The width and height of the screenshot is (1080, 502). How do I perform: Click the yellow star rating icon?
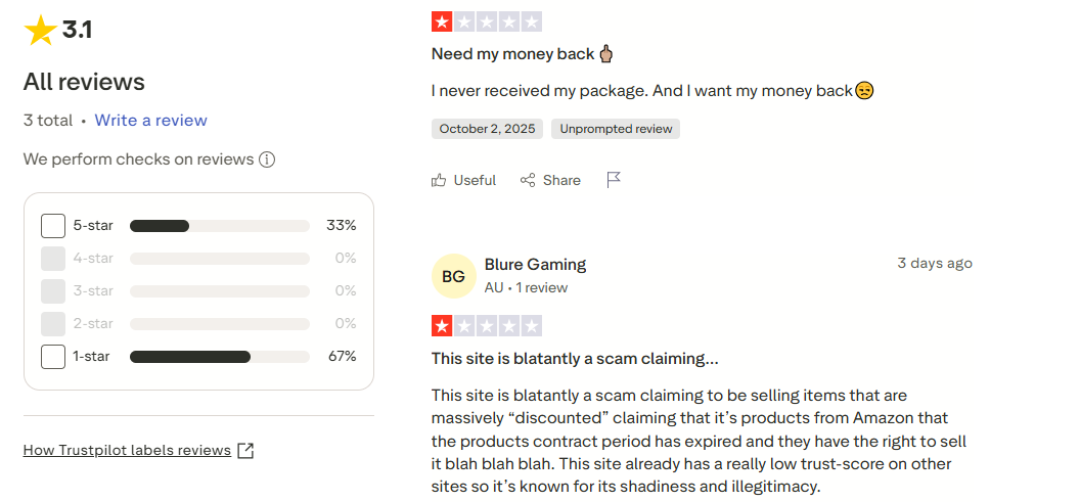(40, 31)
